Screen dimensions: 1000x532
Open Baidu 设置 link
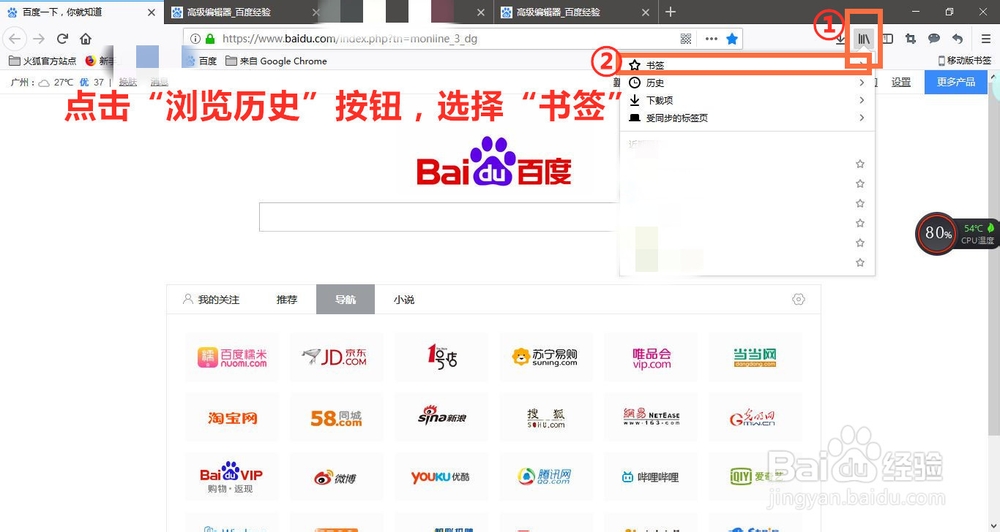pyautogui.click(x=901, y=82)
